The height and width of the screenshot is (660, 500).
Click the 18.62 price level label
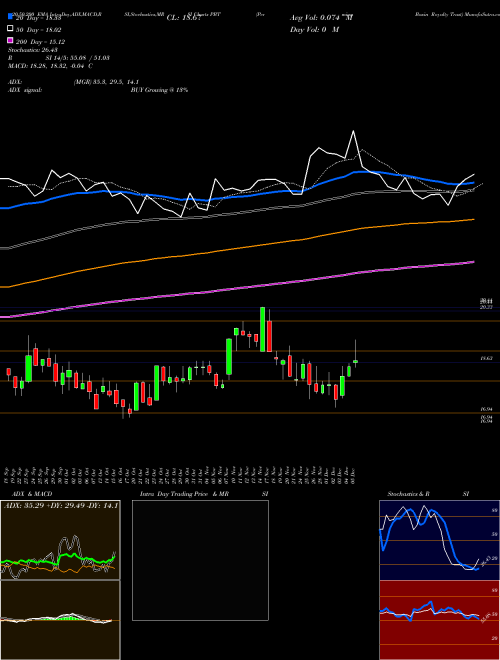[487, 359]
